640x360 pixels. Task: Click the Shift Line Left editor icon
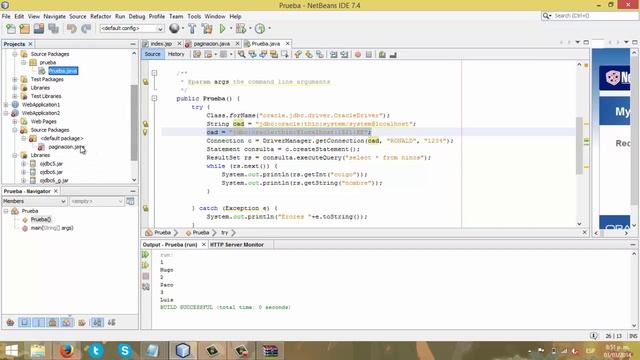click(333, 54)
